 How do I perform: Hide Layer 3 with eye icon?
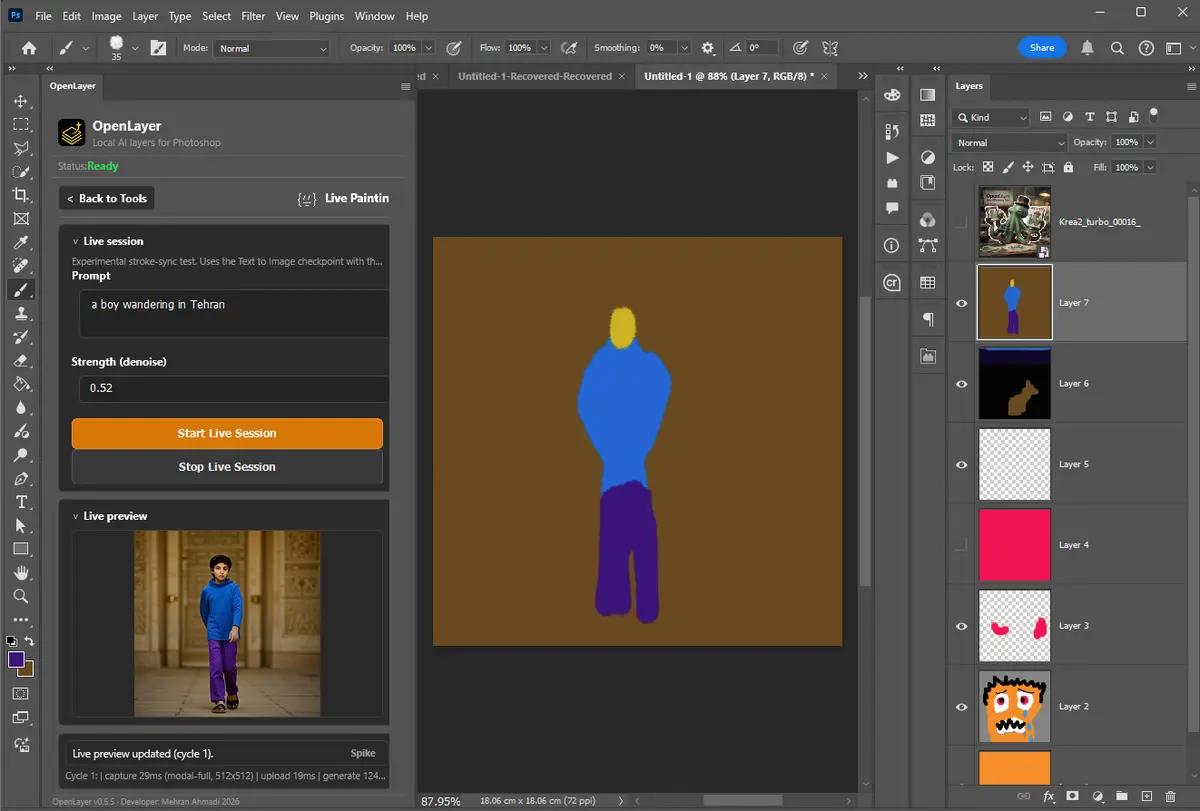[x=962, y=626]
